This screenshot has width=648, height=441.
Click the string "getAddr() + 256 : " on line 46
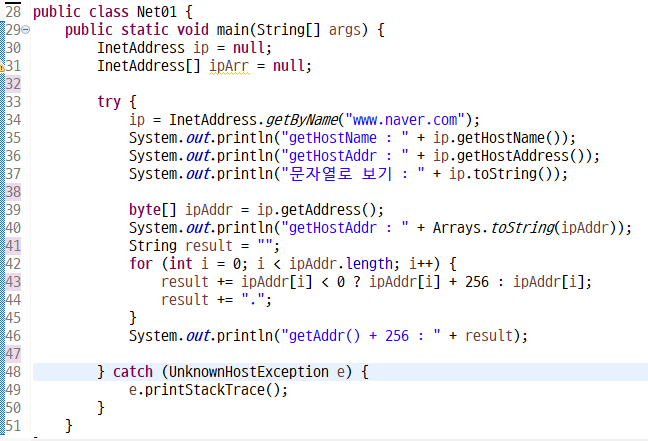[361, 336]
